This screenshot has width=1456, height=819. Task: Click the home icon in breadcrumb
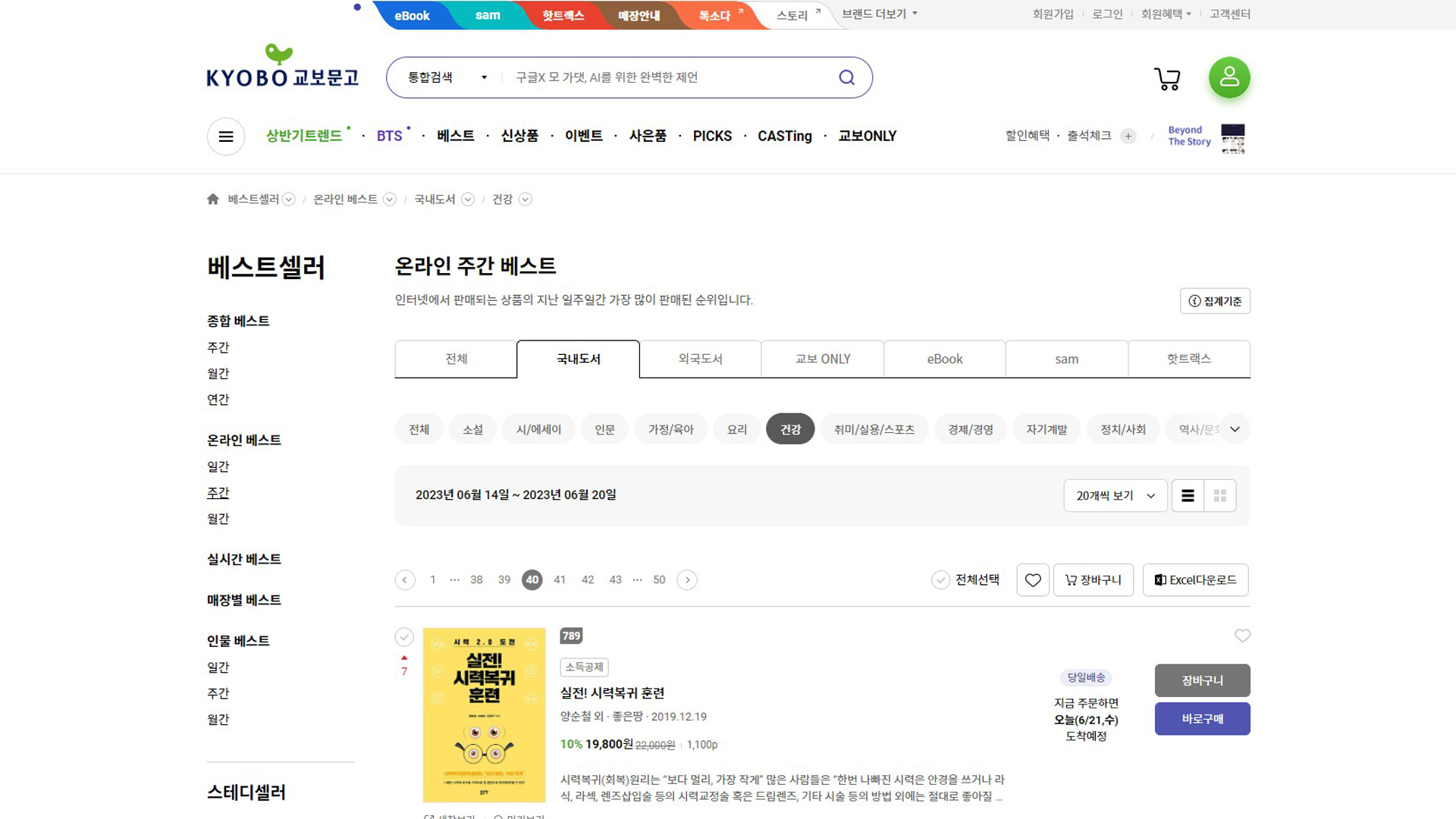(213, 199)
